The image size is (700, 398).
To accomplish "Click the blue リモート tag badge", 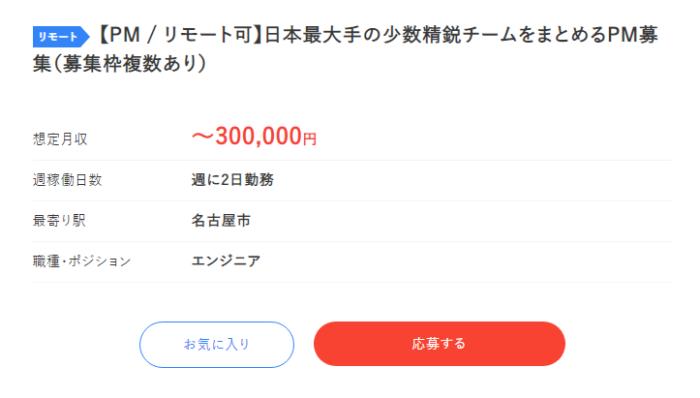I will 61,37.
